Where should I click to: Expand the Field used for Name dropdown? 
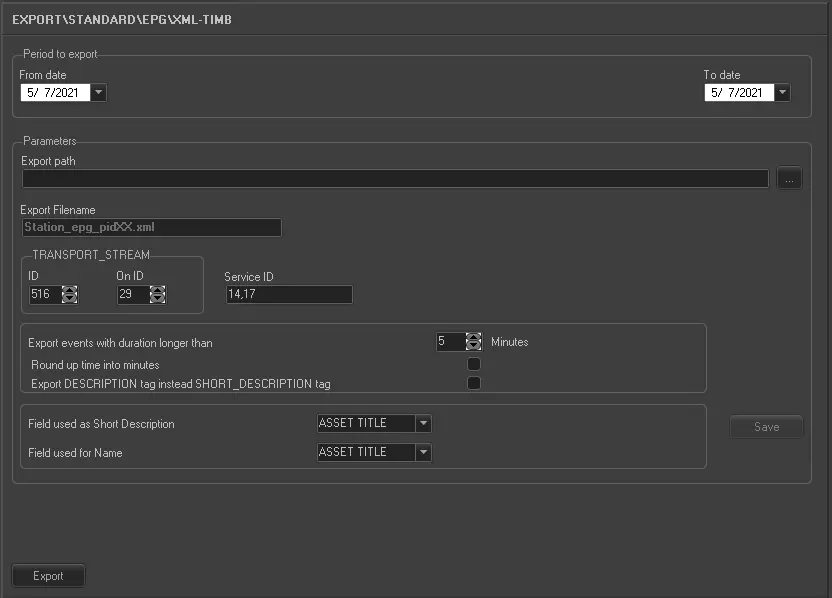pyautogui.click(x=424, y=452)
